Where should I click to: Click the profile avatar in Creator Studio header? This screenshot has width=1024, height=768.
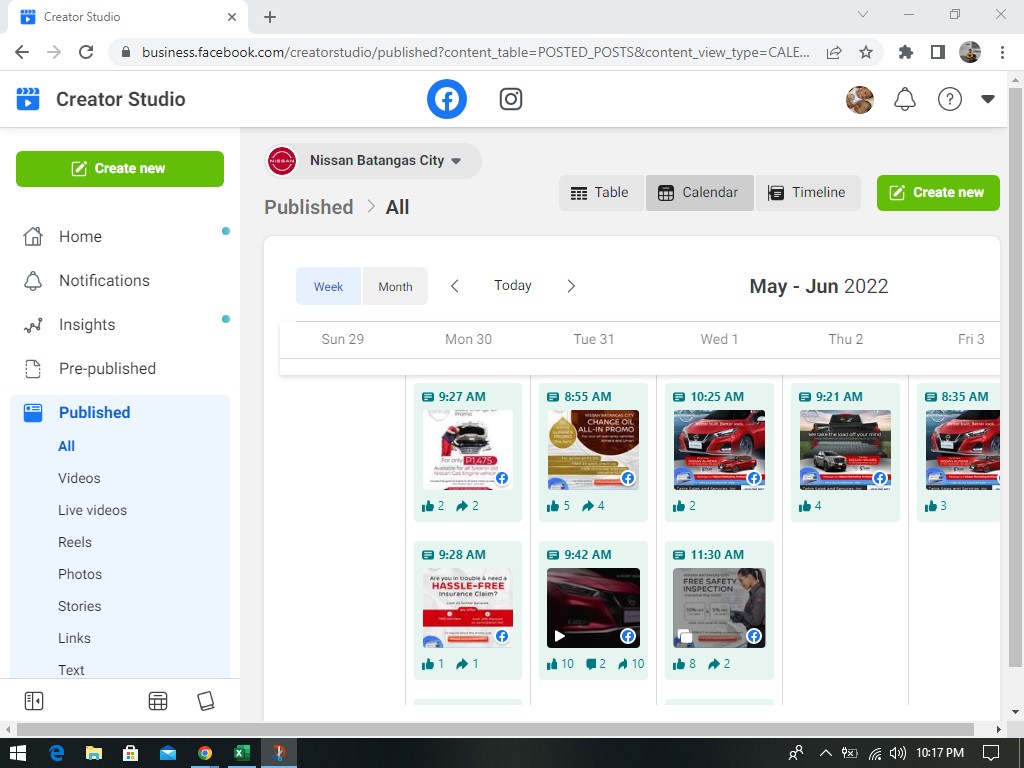coord(859,99)
